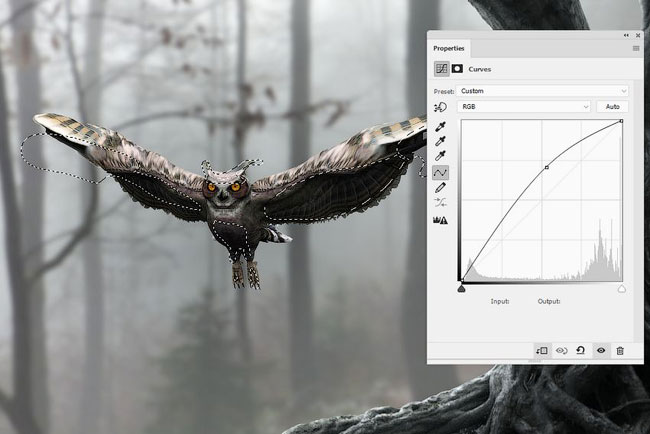This screenshot has height=434, width=650.
Task: Clip adjustment to the layer below
Action: pyautogui.click(x=542, y=351)
